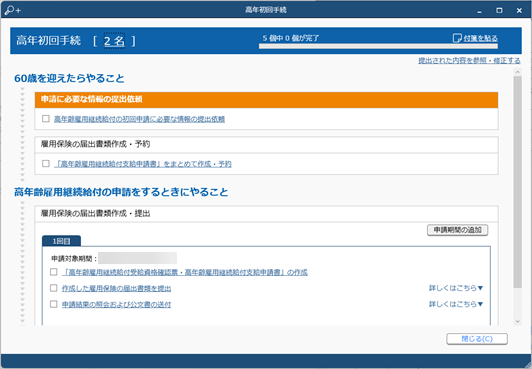Close the 高年初回手続 window
532x369 pixels.
[x=519, y=11]
